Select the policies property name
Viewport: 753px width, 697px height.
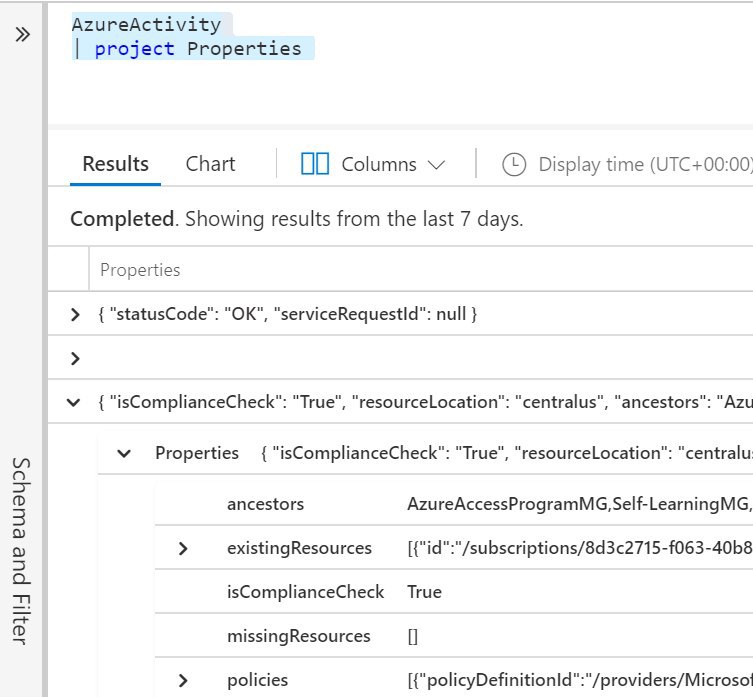point(257,681)
